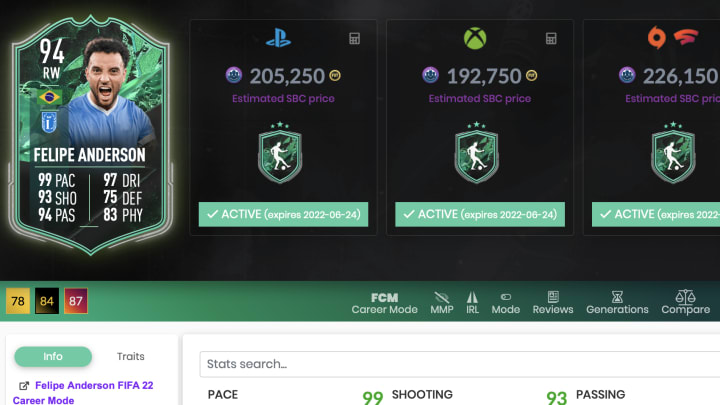Click the ACTIVE button on the Xbox card

coord(480,214)
